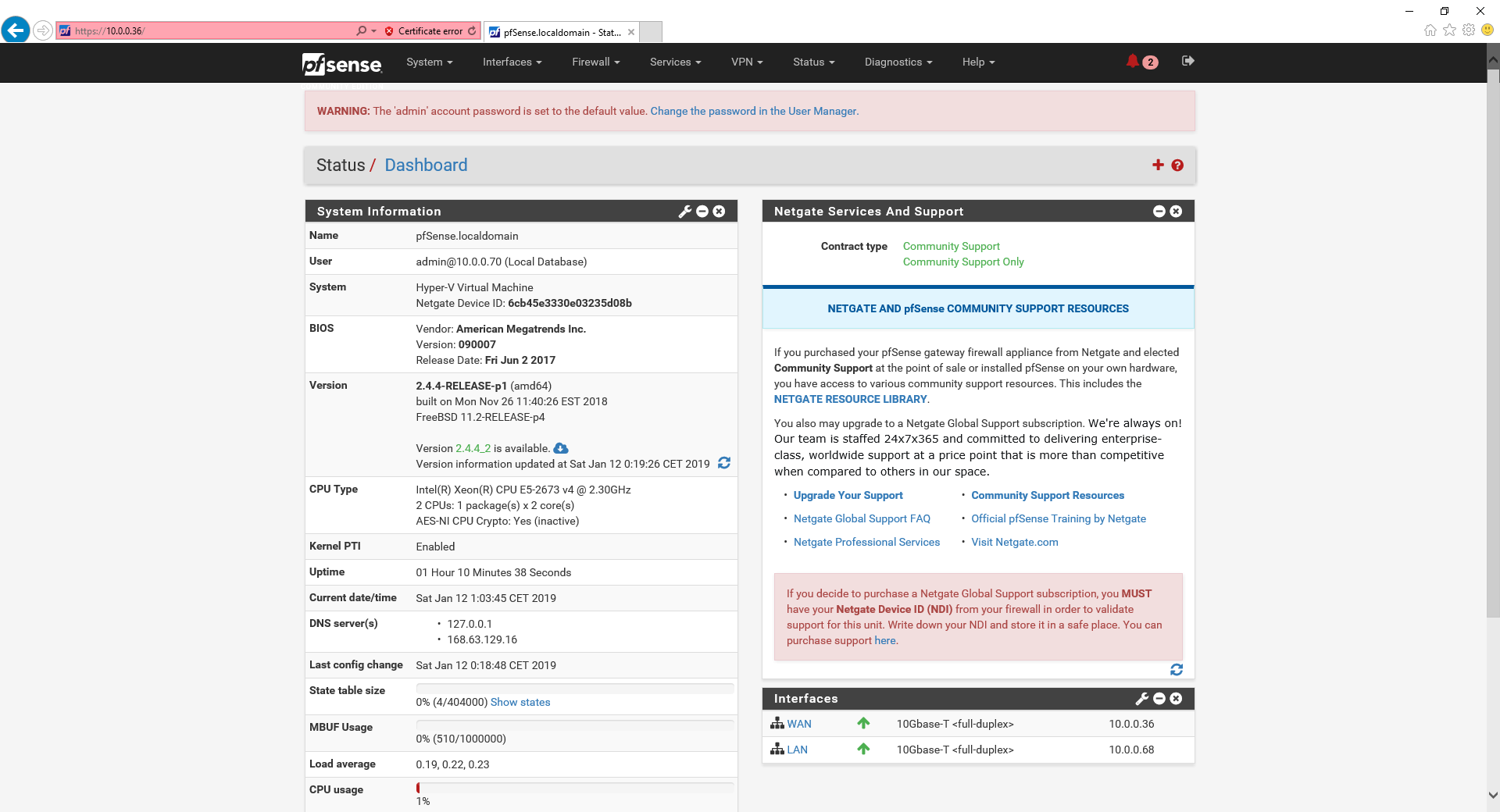The height and width of the screenshot is (812, 1500).
Task: Click the logout icon in navbar
Action: click(x=1187, y=61)
